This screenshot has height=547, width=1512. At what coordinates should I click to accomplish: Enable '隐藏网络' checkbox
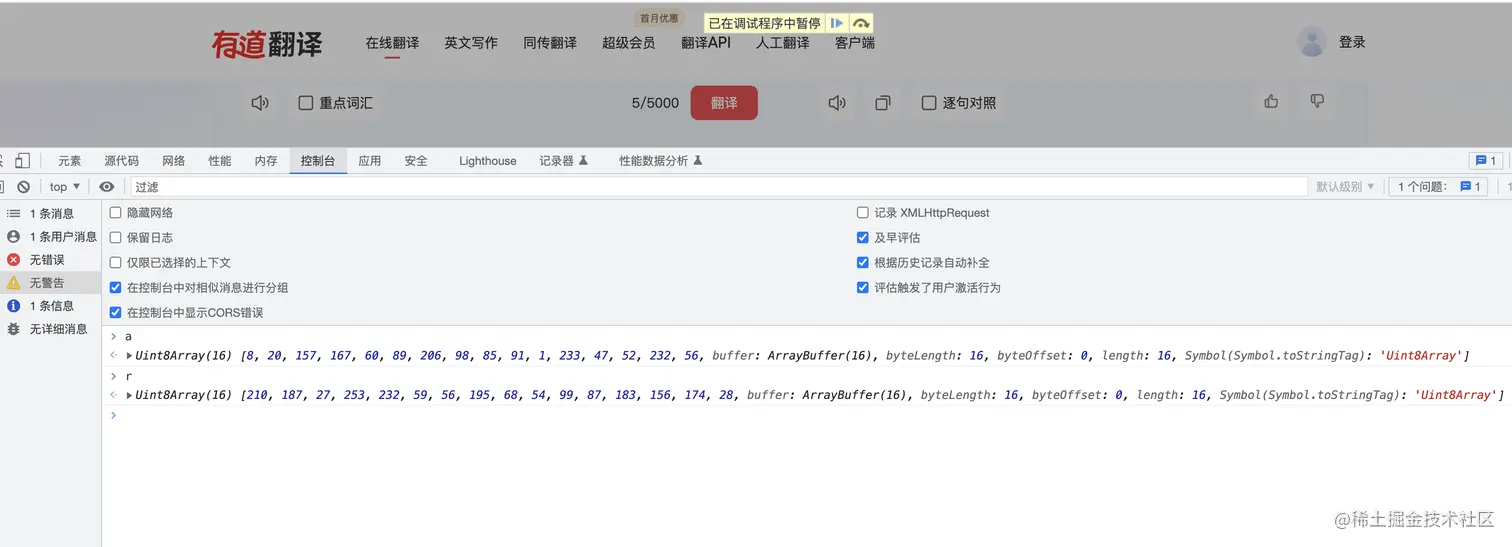[x=116, y=213]
